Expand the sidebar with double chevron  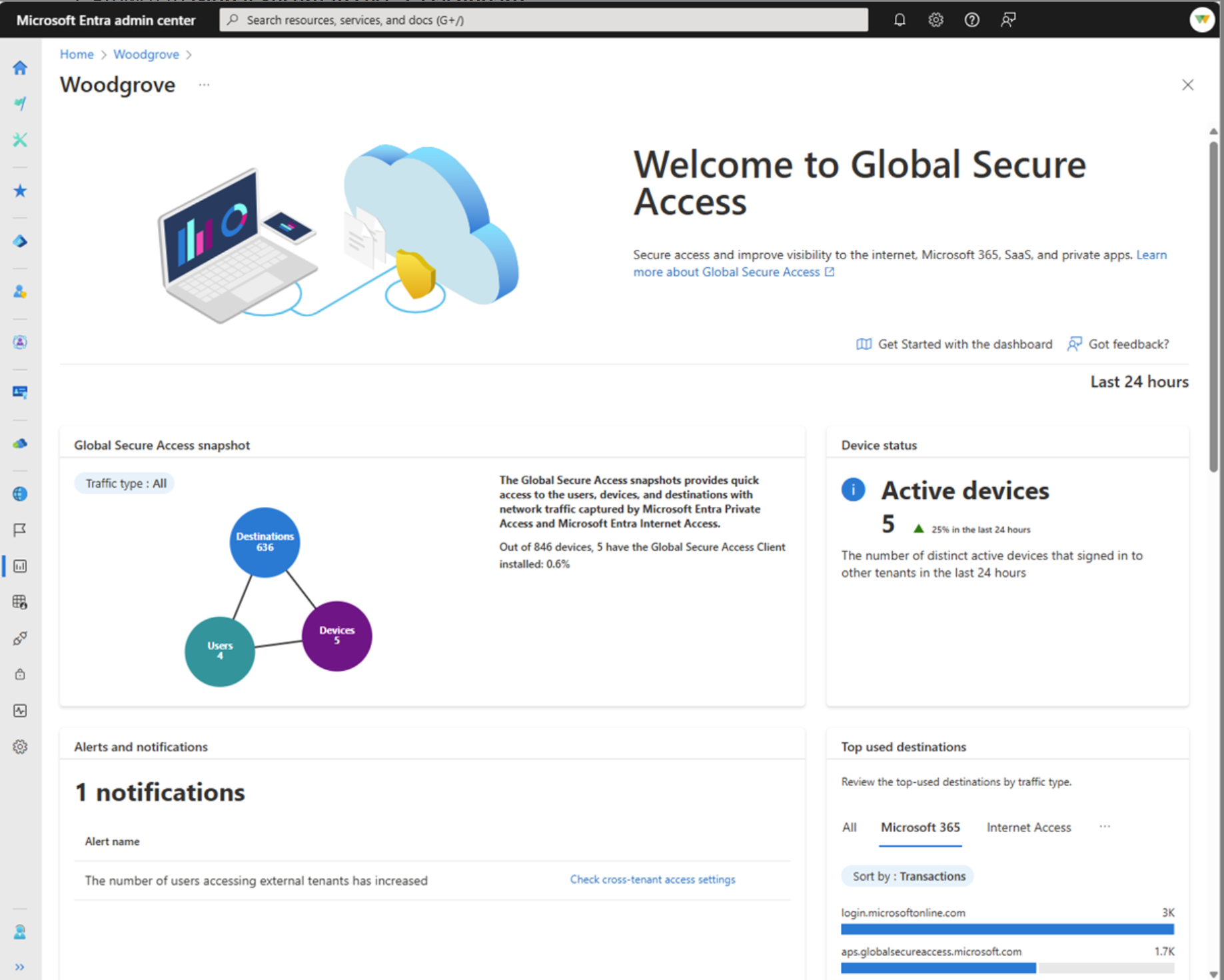(20, 967)
